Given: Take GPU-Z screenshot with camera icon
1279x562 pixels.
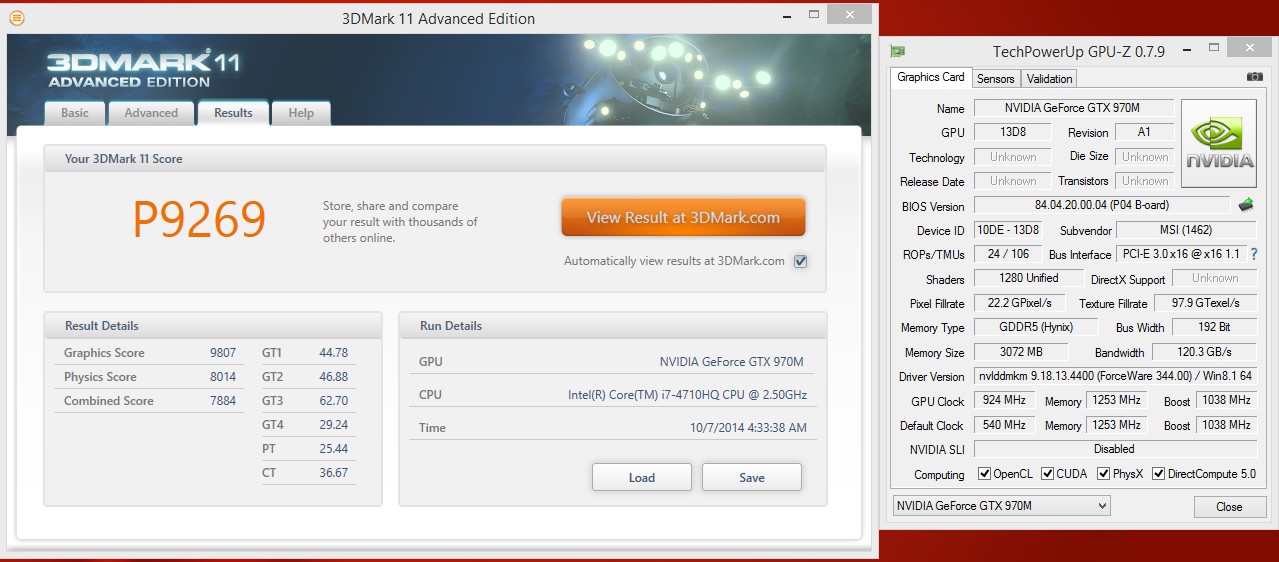Looking at the screenshot, I should (x=1254, y=77).
